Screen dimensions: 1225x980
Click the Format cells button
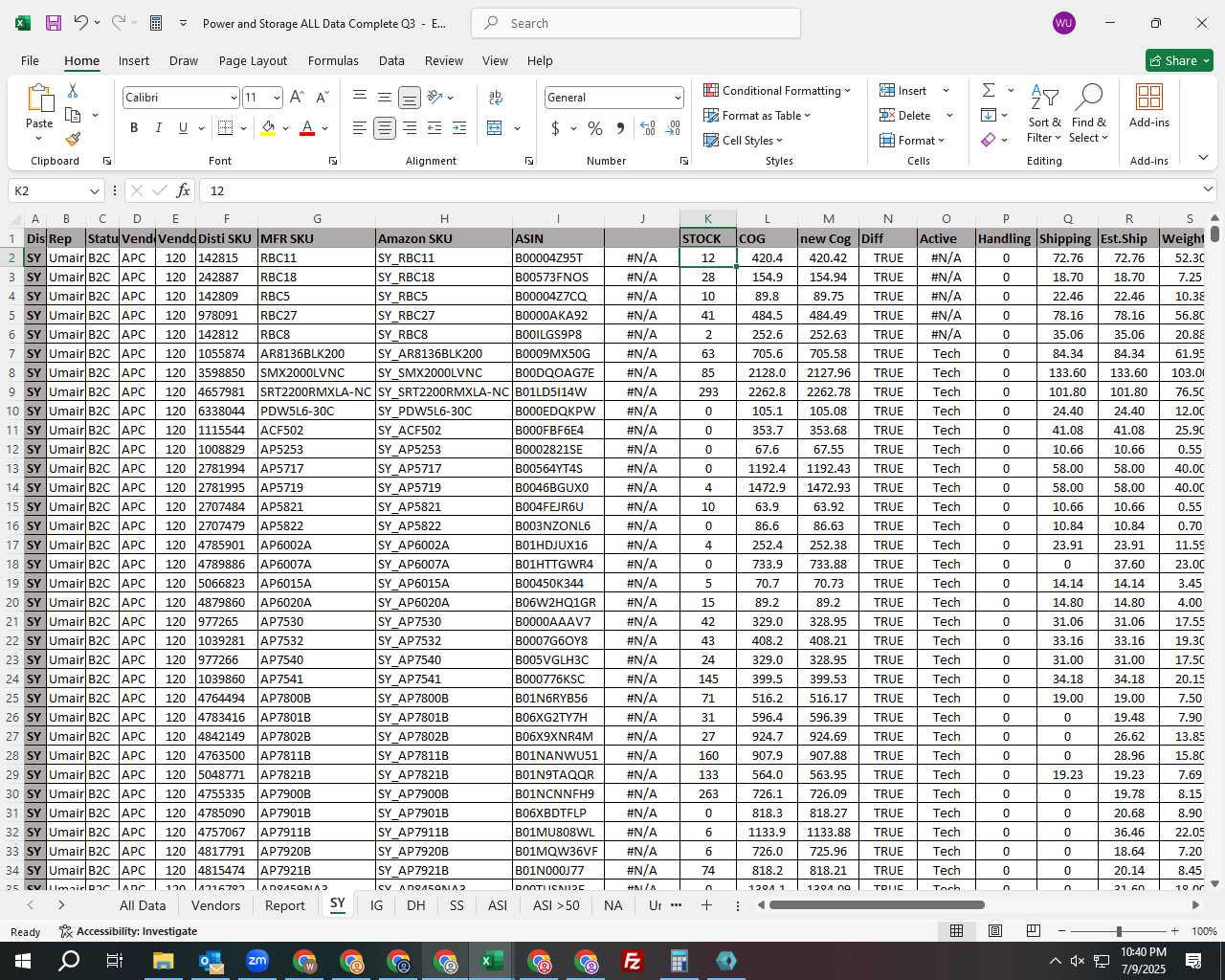pos(912,141)
